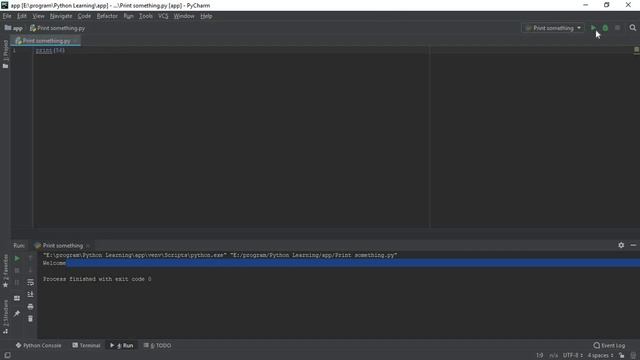Screen dimensions: 640x360
Task: Click the Pause output icon in Run panel
Action: coord(17,282)
